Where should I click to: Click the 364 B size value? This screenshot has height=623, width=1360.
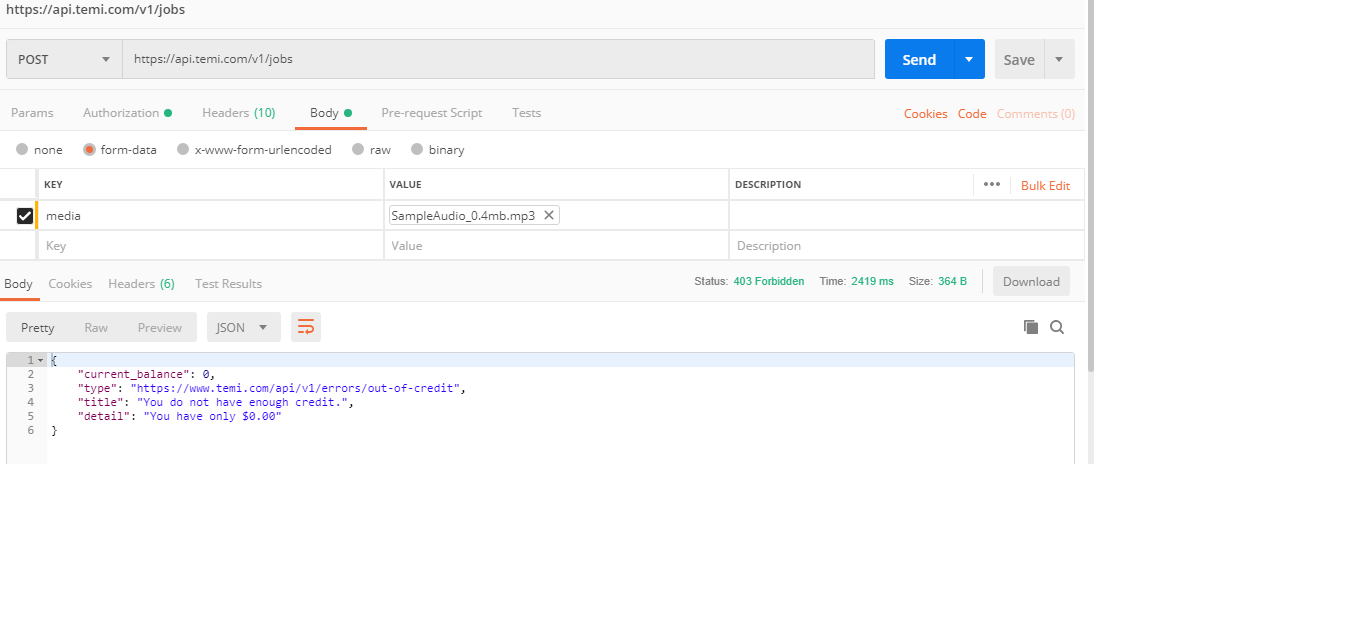(952, 282)
